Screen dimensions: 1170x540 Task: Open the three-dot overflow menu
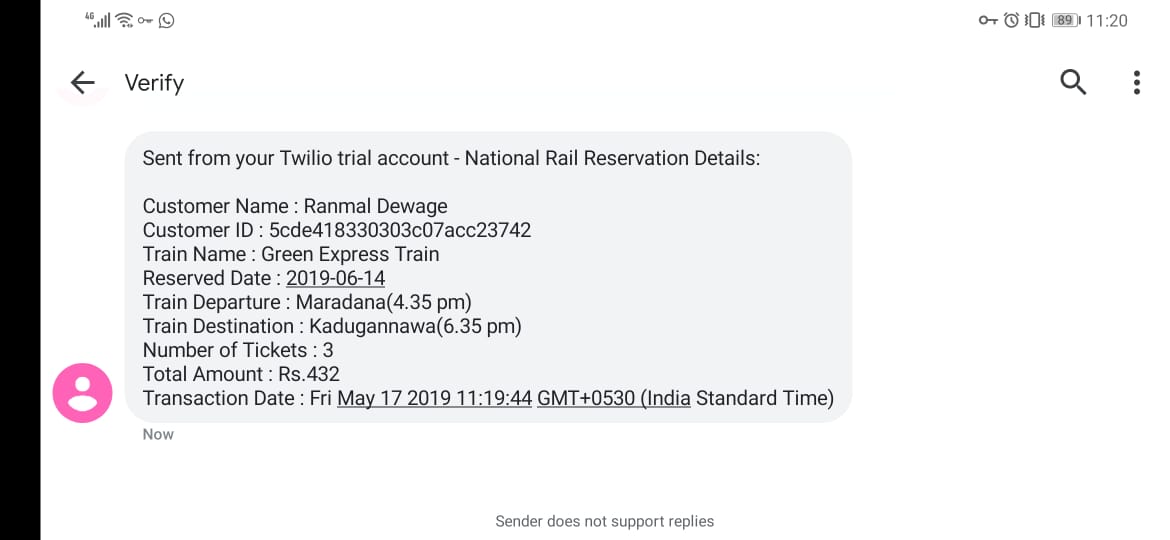[x=1136, y=82]
